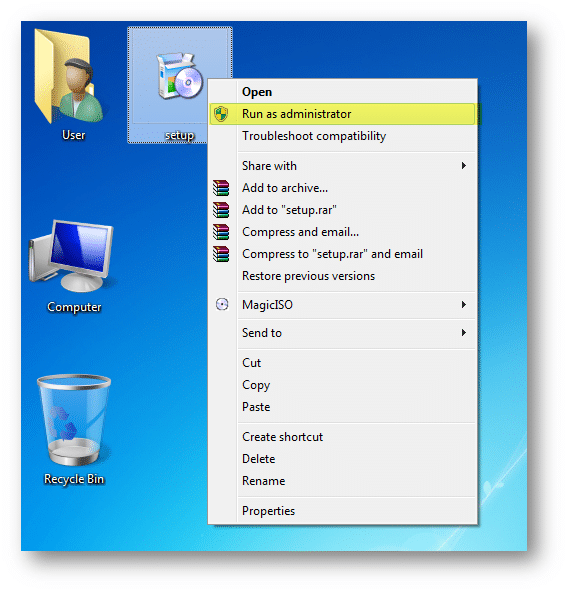Click the MagicISO disc icon
Viewport: 569px width, 593px height.
pyautogui.click(x=222, y=304)
